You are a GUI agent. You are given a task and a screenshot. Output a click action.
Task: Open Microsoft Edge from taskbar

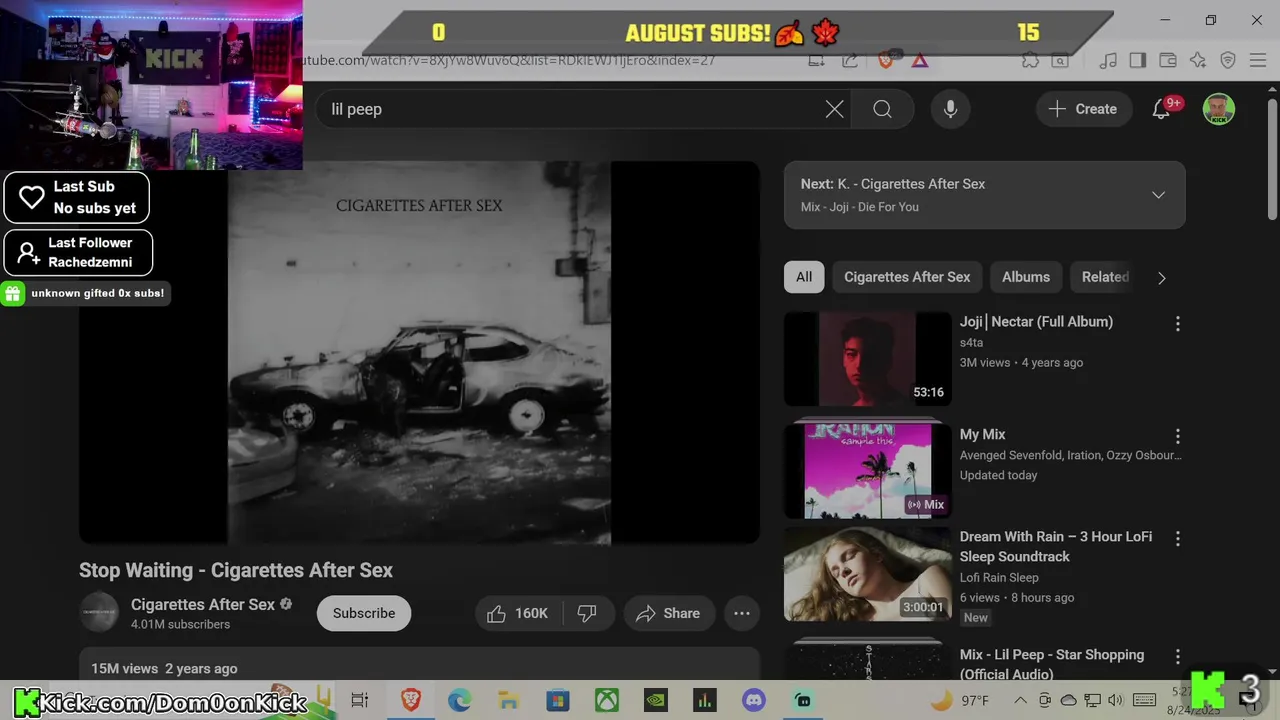point(459,700)
